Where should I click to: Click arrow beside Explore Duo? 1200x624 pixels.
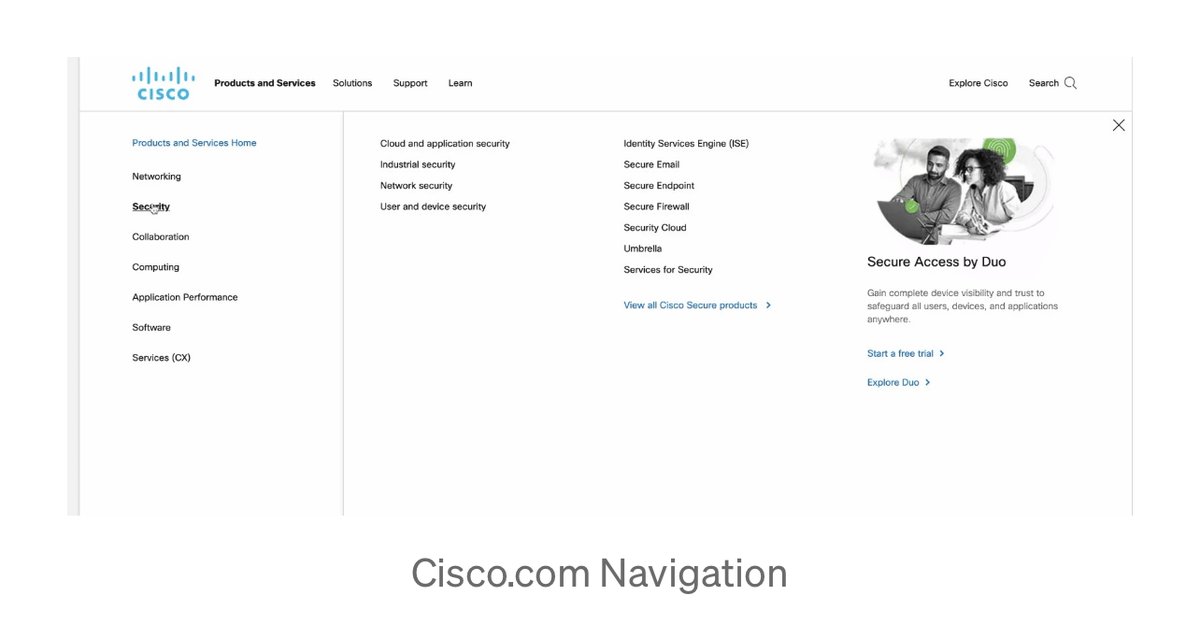[928, 383]
